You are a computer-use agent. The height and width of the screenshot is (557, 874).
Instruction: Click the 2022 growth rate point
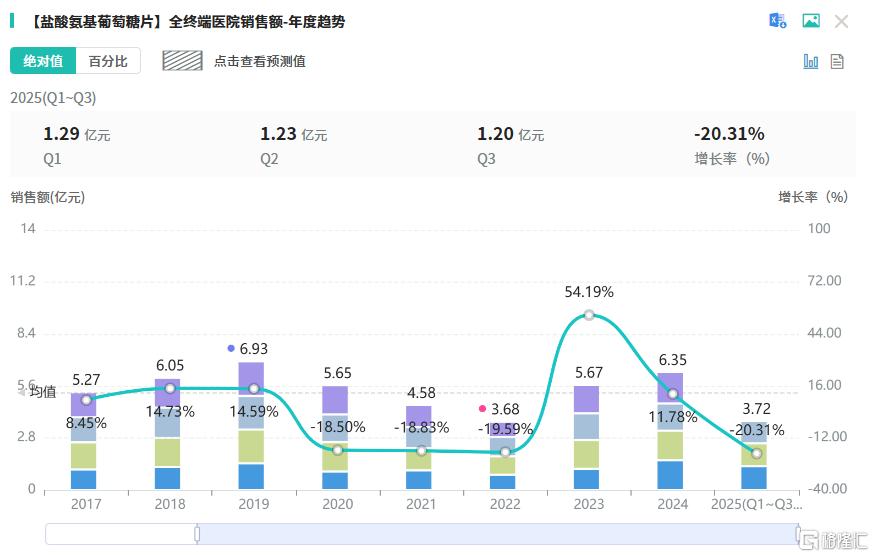click(x=505, y=452)
